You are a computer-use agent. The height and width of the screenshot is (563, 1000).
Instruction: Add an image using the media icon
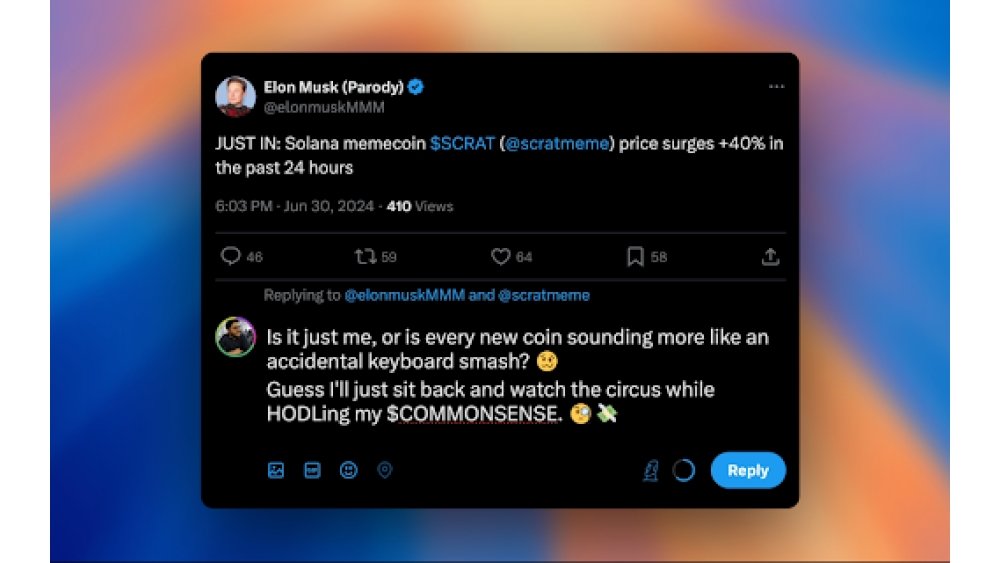tap(276, 470)
